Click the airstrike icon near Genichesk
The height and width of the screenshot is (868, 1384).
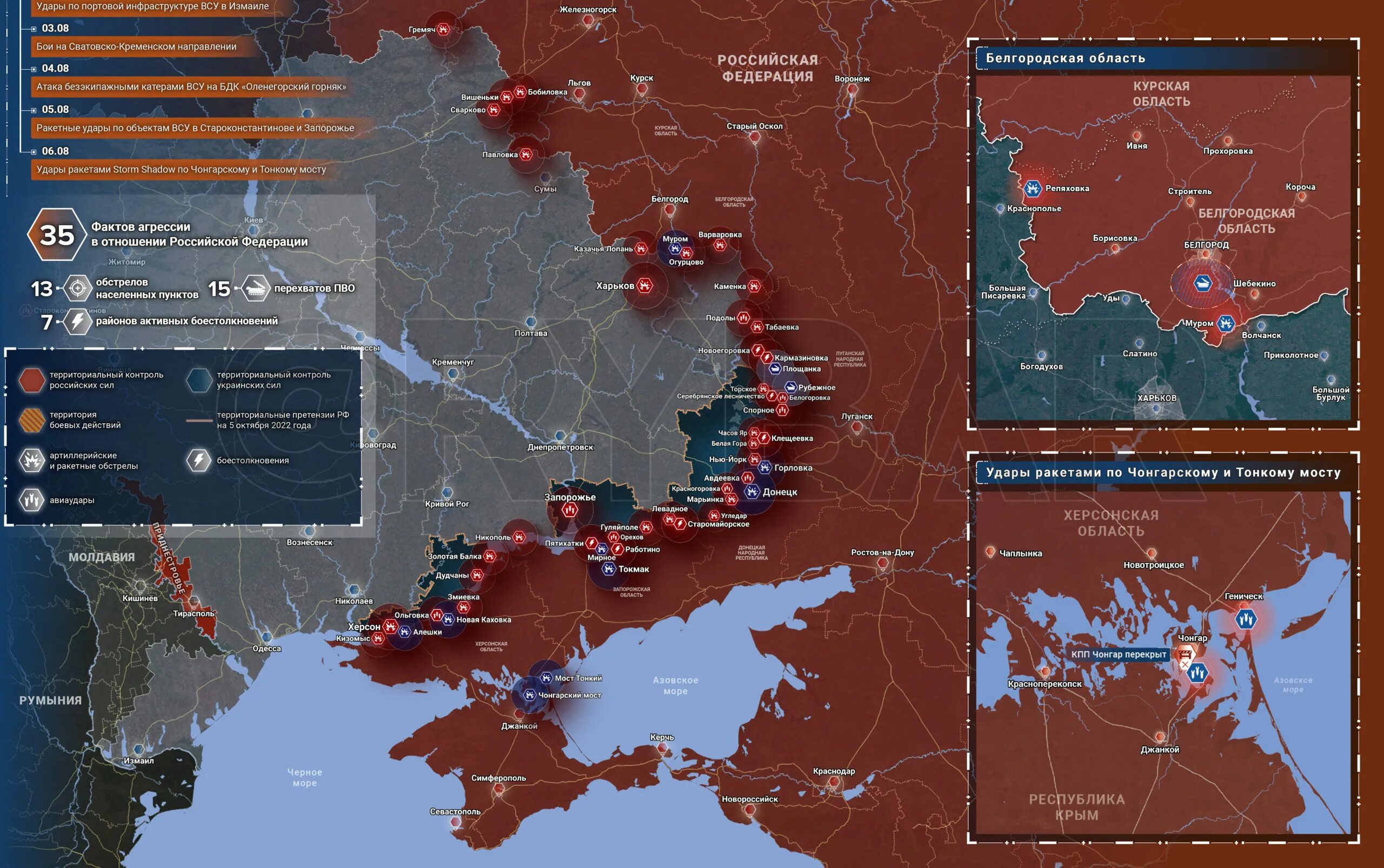1246,619
